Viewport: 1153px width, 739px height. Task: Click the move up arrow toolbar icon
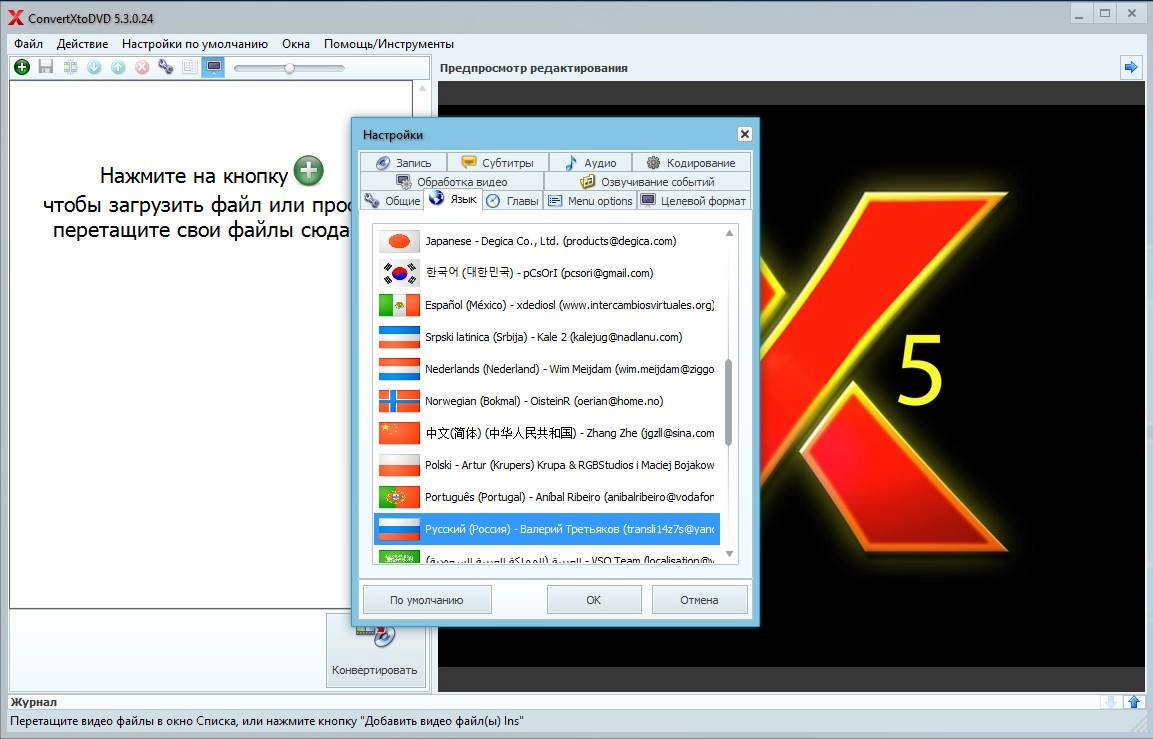(x=118, y=67)
